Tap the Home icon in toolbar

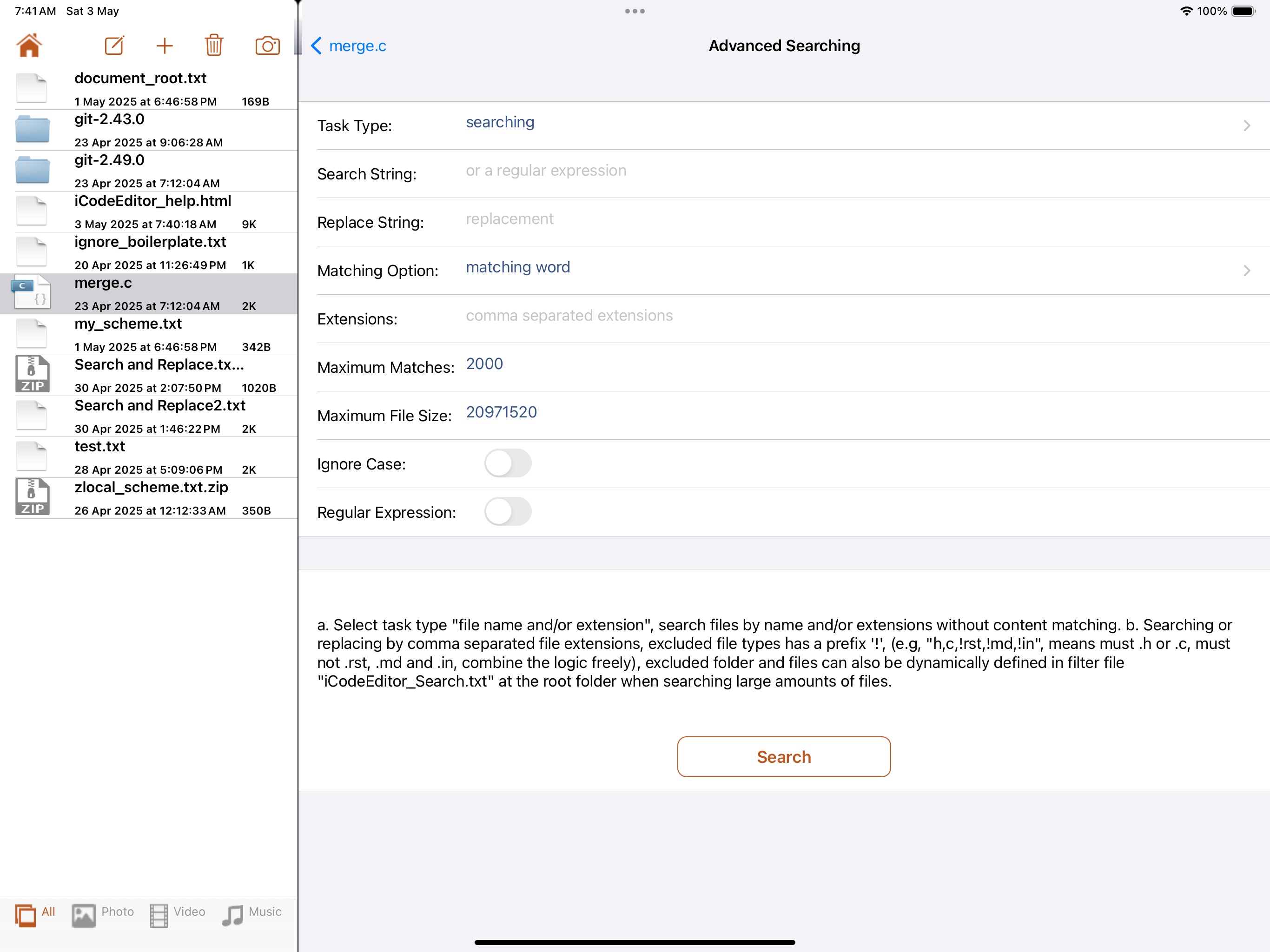point(29,46)
